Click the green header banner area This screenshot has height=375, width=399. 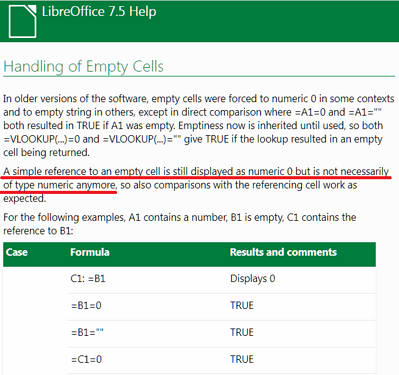[x=199, y=21]
